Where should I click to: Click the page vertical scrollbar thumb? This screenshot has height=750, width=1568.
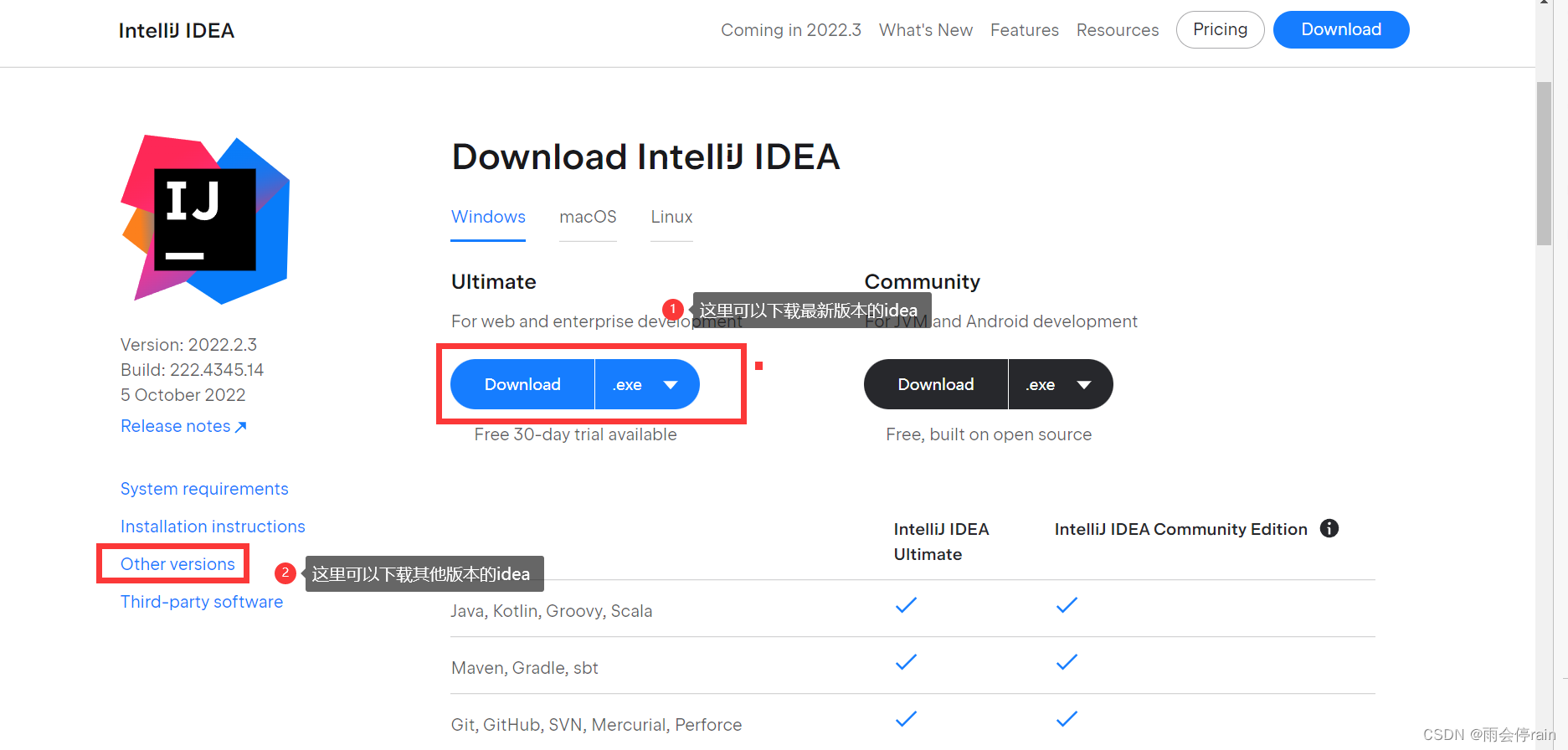[1544, 163]
